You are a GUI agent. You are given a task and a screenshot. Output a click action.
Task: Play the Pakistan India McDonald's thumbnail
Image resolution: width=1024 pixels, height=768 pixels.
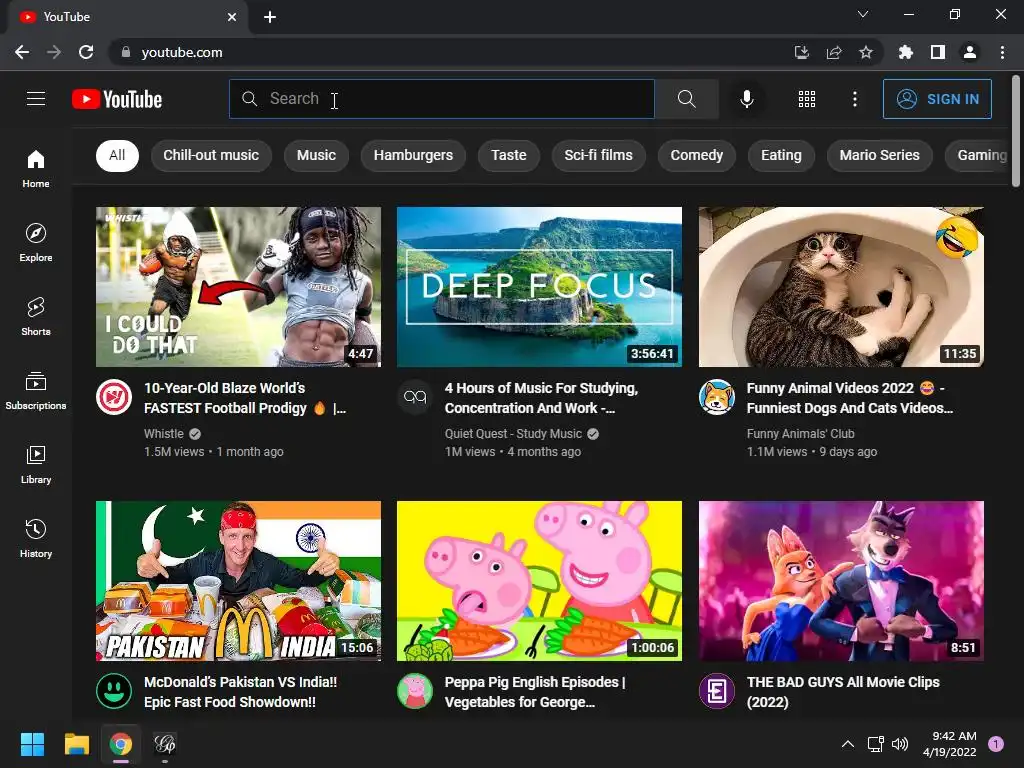(238, 581)
